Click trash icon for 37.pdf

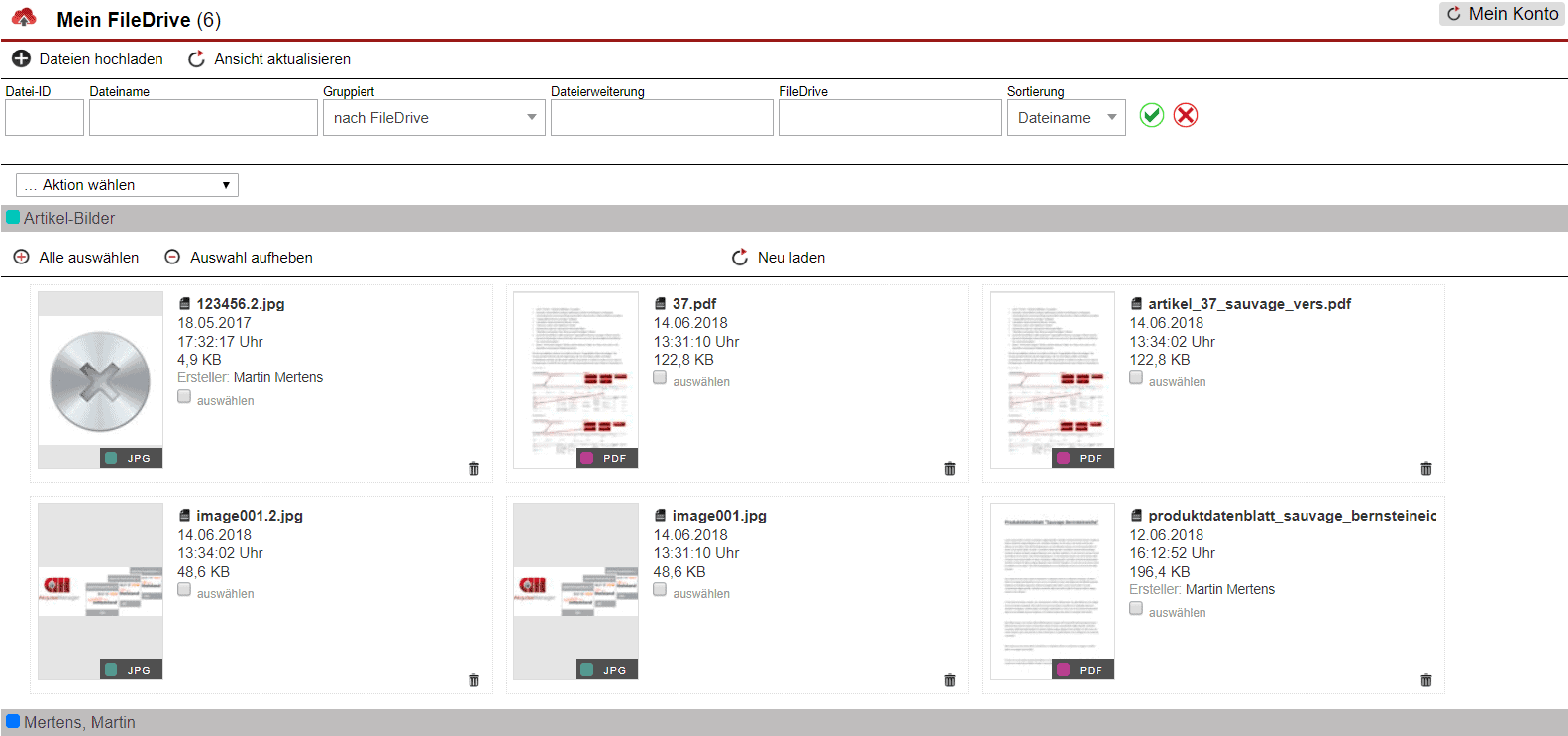tap(950, 469)
